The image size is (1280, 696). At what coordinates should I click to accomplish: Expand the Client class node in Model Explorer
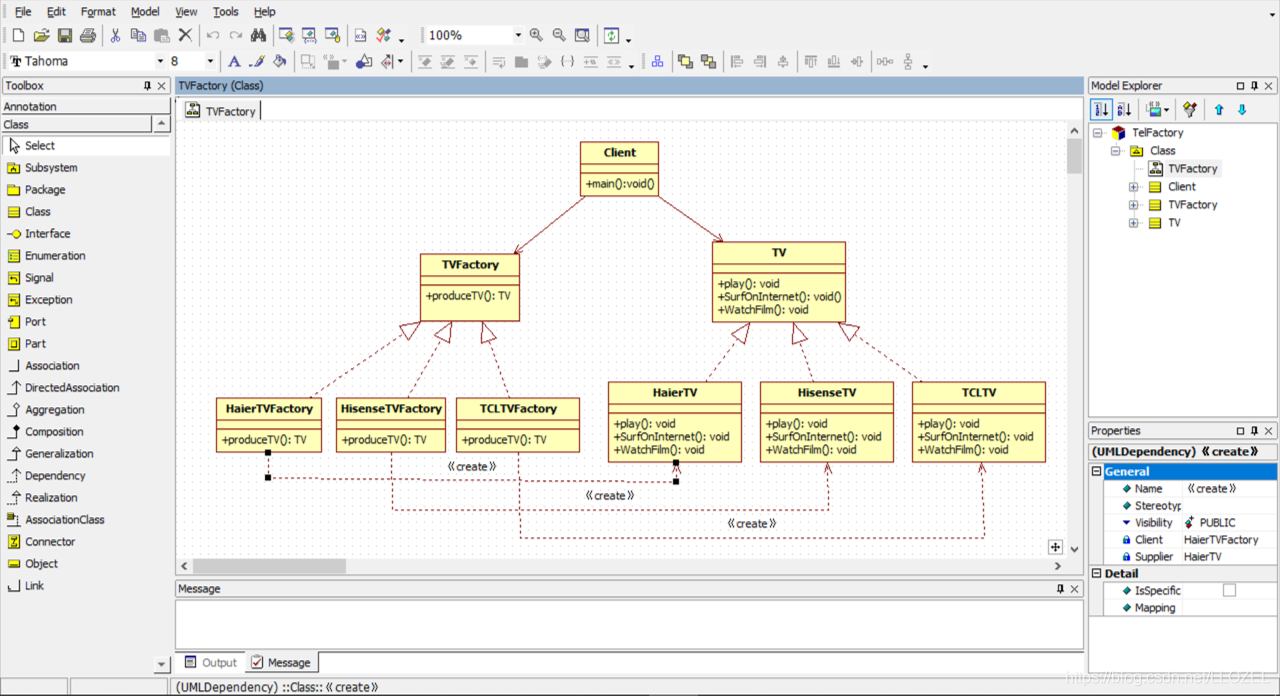[x=1133, y=187]
